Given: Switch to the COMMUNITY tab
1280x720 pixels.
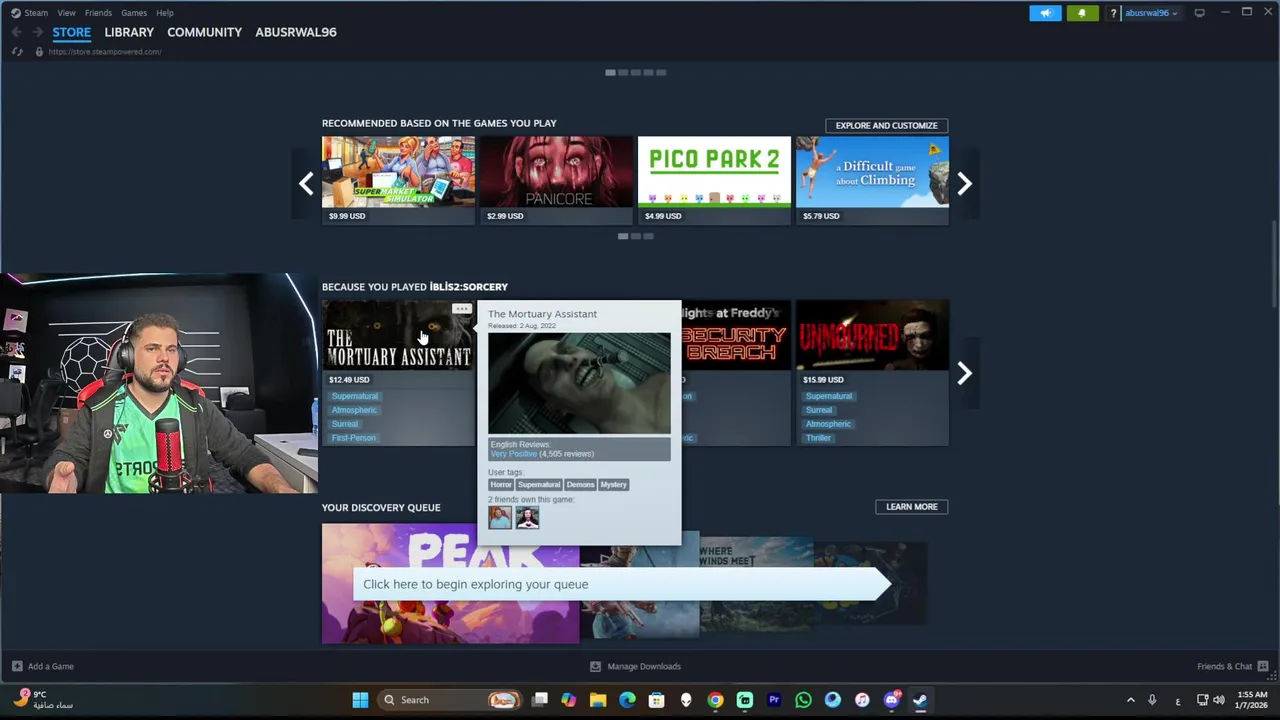Looking at the screenshot, I should pos(204,32).
